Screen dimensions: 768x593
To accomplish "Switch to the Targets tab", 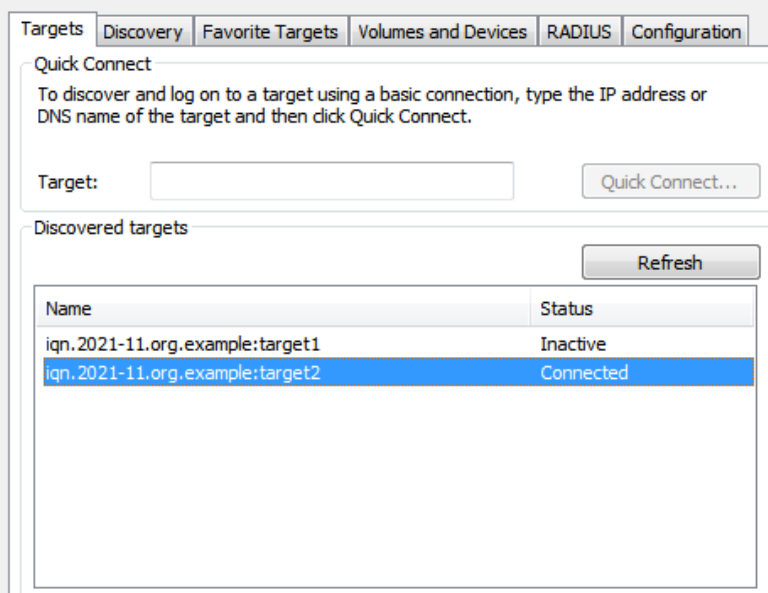I will click(52, 29).
